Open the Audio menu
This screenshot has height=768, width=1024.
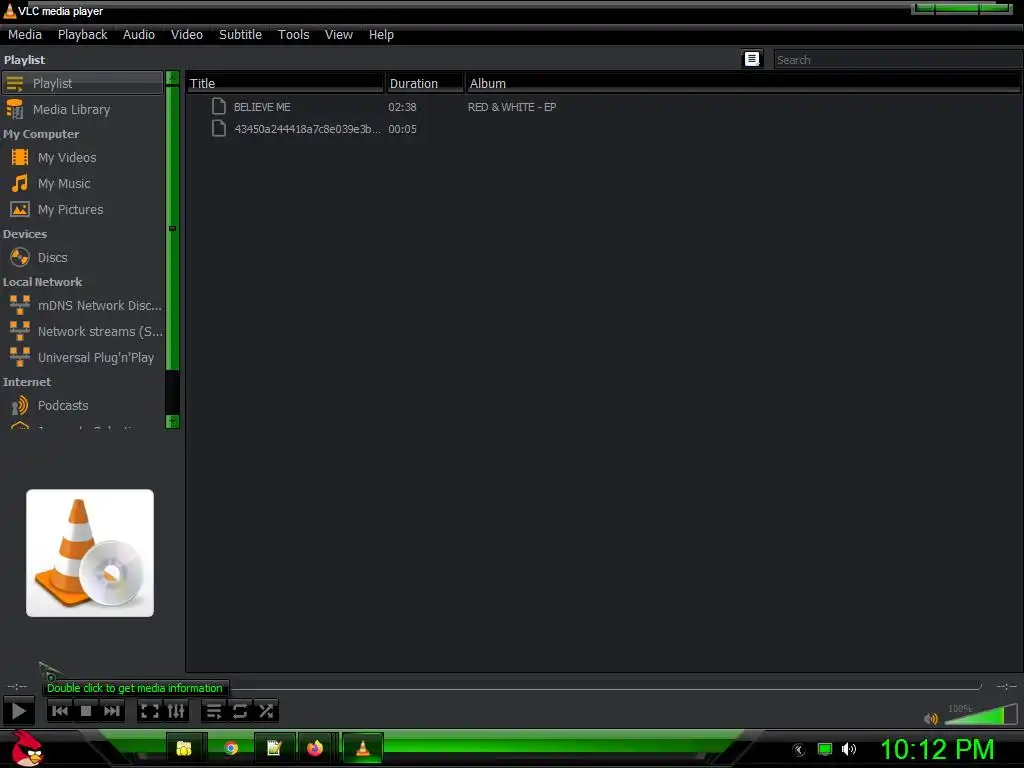138,35
